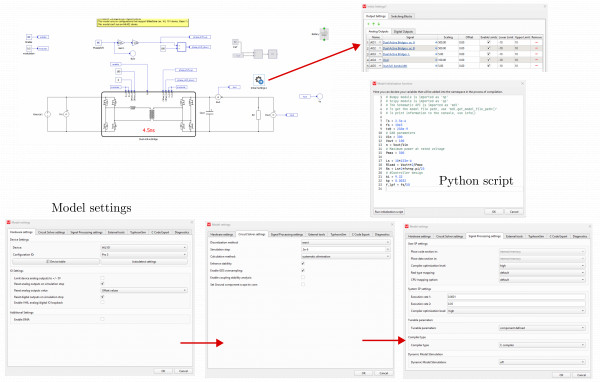Switch to Digital Outputs sub-tab
The width and height of the screenshot is (600, 382).
point(403,31)
